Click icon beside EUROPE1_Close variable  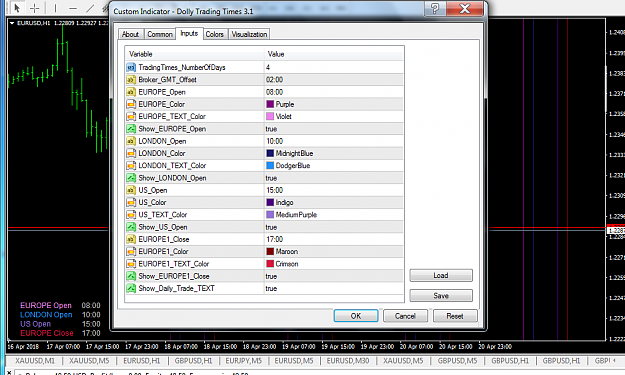(131, 239)
